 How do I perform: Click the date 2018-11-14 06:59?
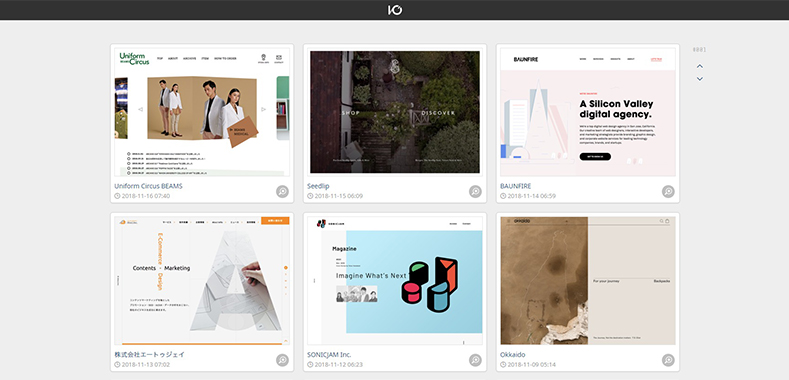[531, 196]
